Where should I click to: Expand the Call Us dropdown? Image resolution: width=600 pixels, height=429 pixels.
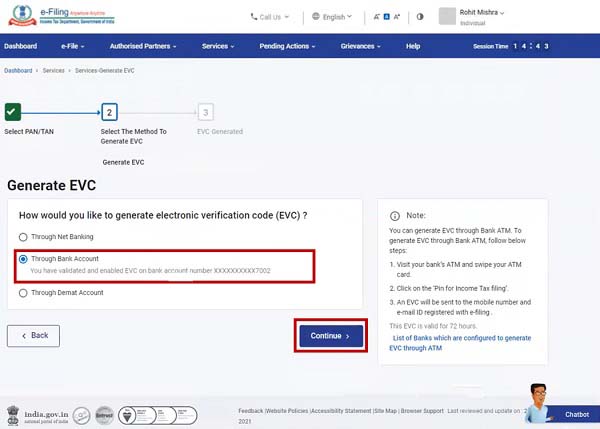click(x=269, y=17)
